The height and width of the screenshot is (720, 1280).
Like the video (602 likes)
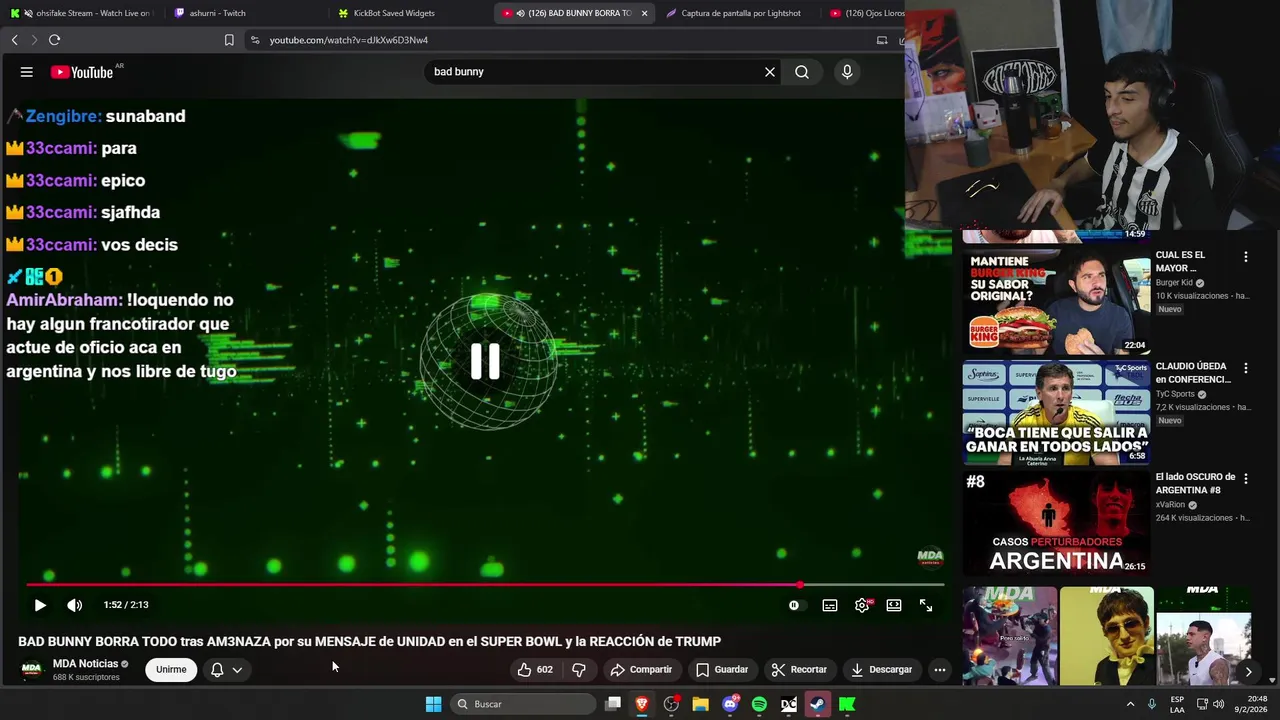point(535,670)
